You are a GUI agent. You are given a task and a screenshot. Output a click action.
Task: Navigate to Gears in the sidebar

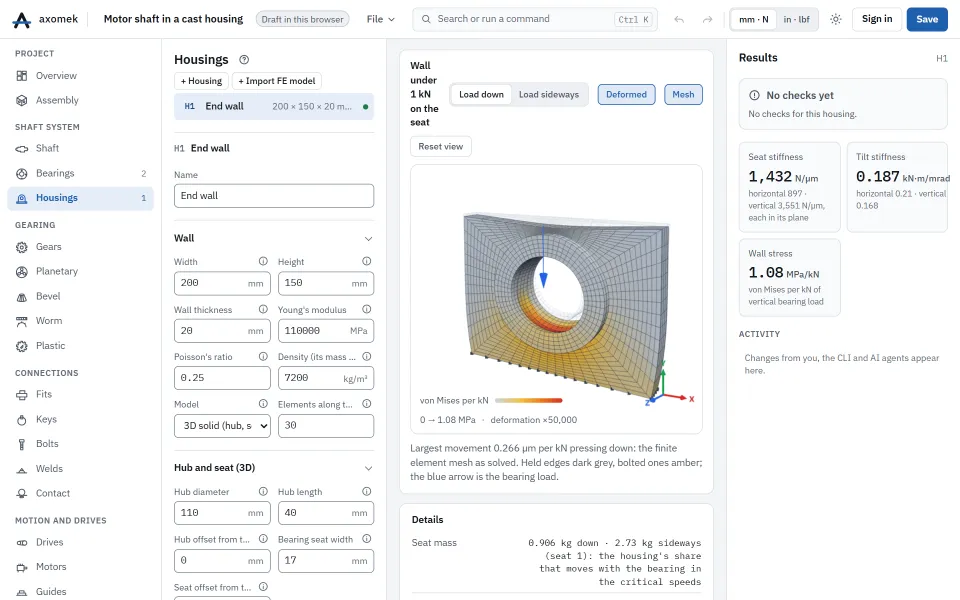click(81, 247)
